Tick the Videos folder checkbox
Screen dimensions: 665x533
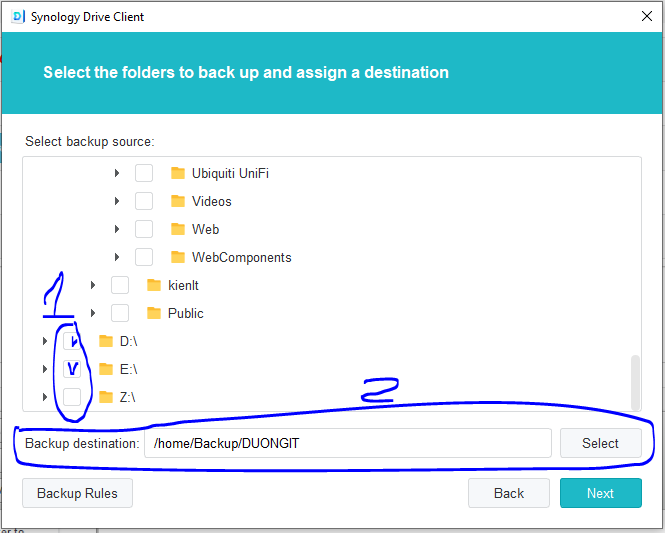(x=144, y=201)
